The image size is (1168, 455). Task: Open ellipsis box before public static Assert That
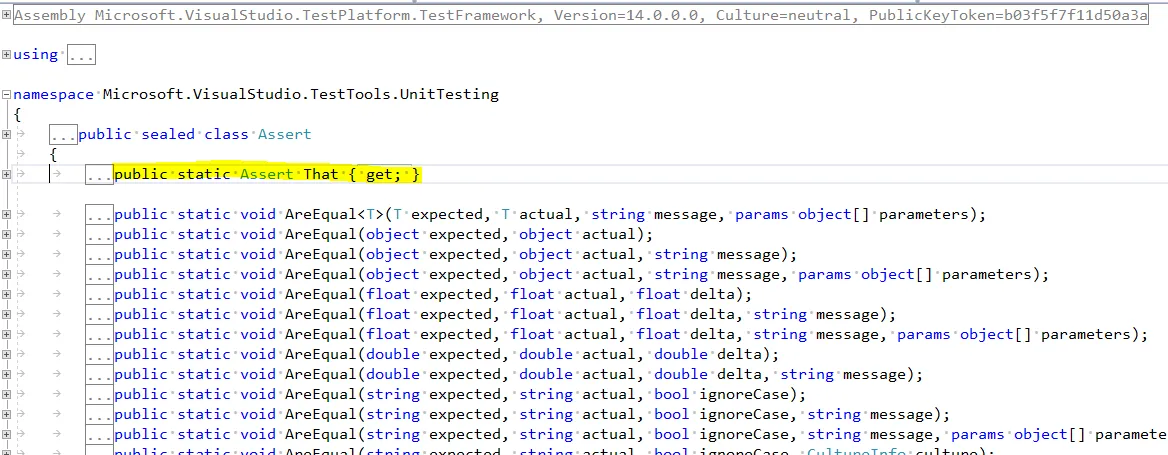tap(99, 175)
